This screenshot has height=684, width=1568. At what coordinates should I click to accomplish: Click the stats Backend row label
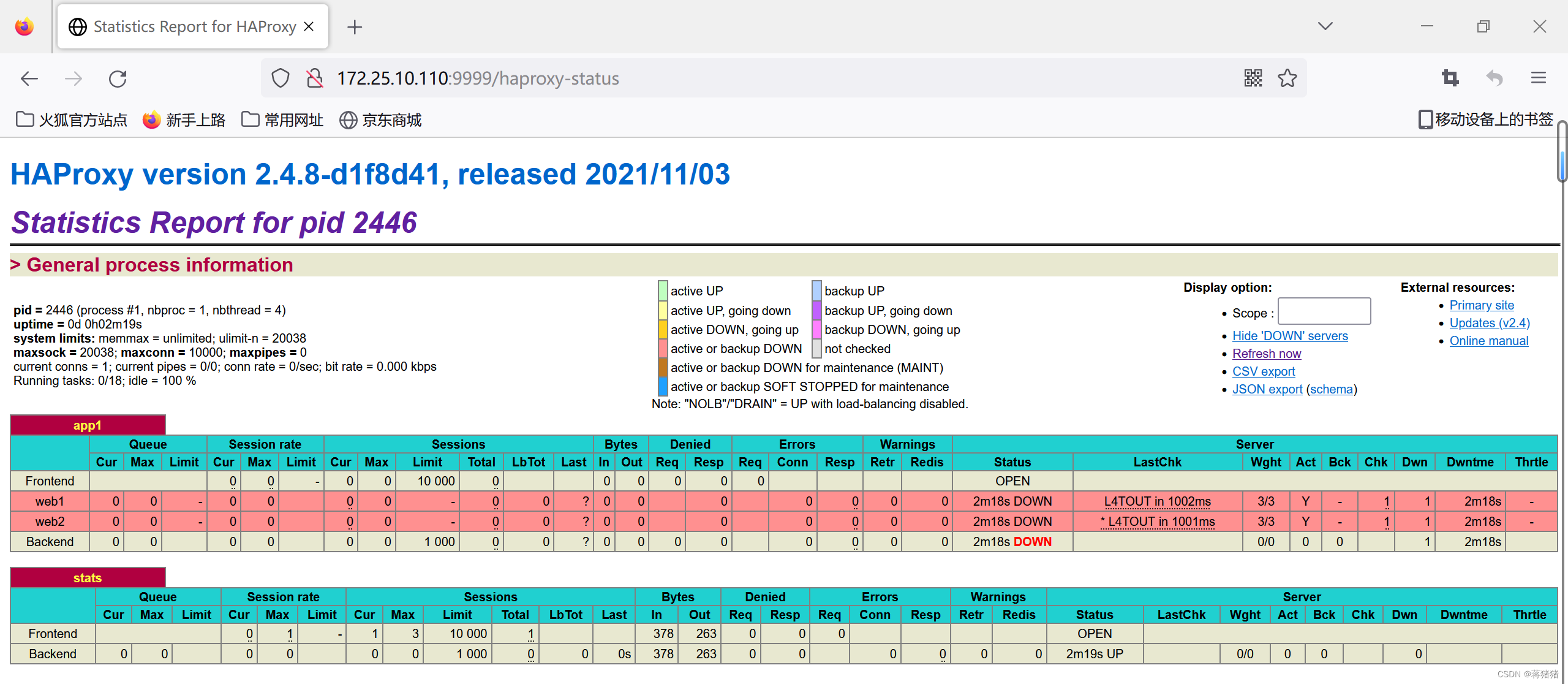(x=53, y=654)
